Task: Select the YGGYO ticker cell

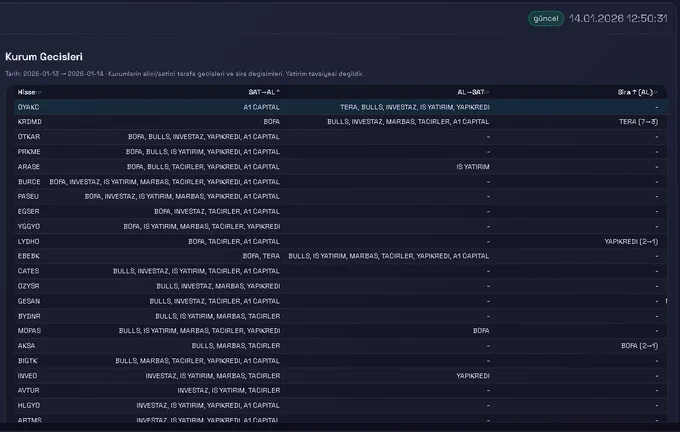Action: (29, 226)
